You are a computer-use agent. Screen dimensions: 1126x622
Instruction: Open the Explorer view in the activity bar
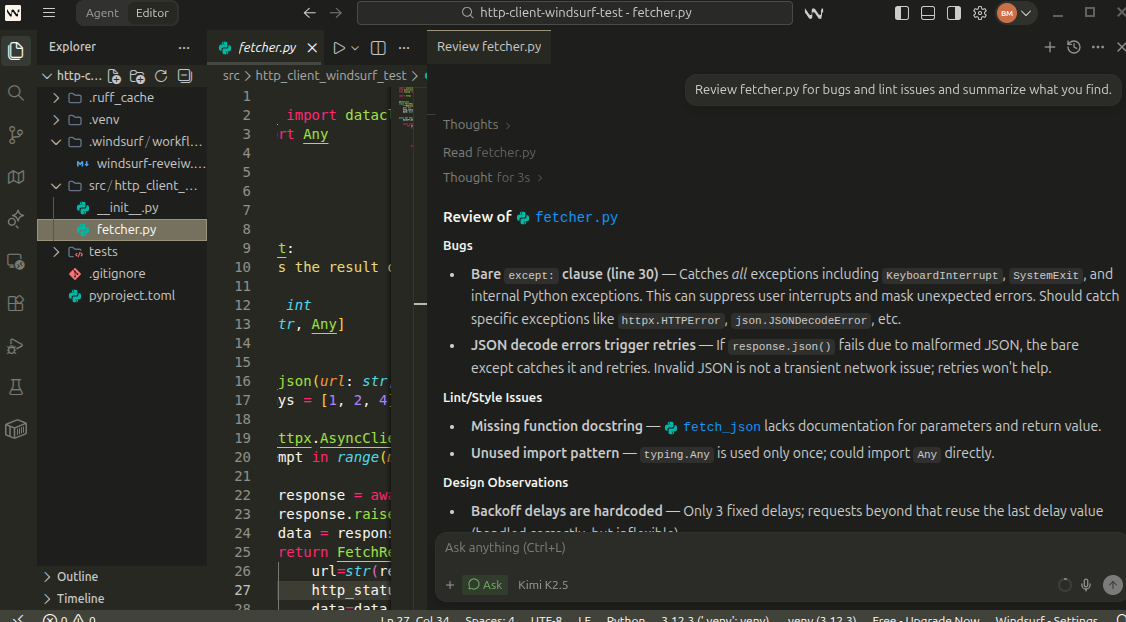(16, 50)
